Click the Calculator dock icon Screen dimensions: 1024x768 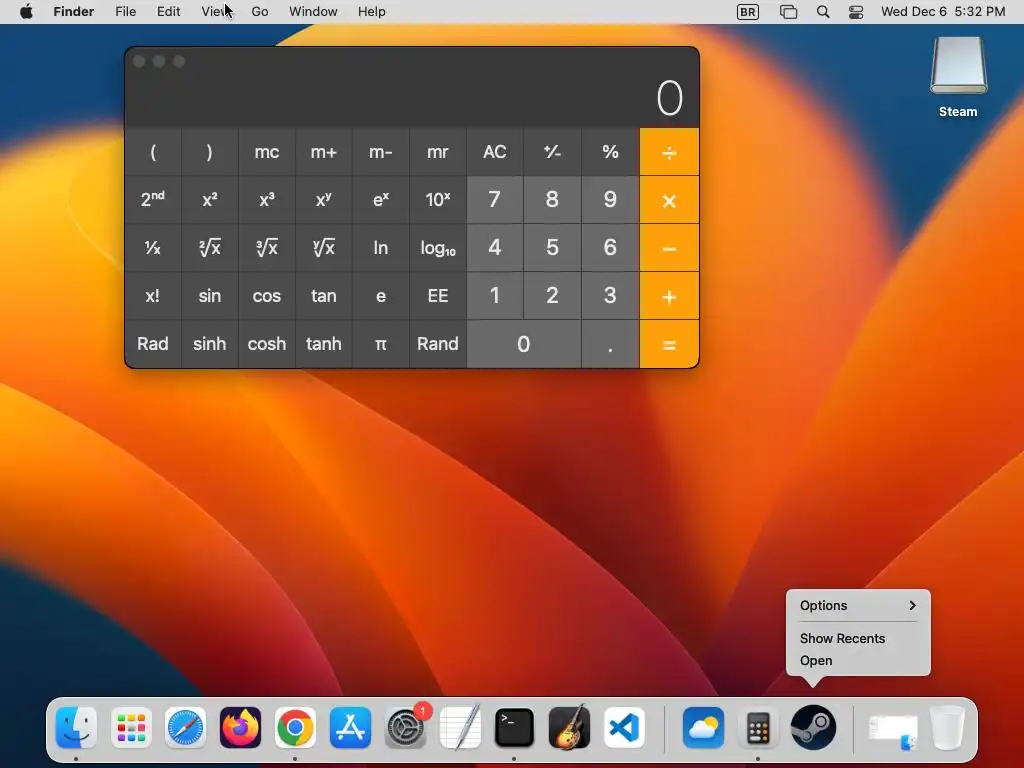coord(758,728)
